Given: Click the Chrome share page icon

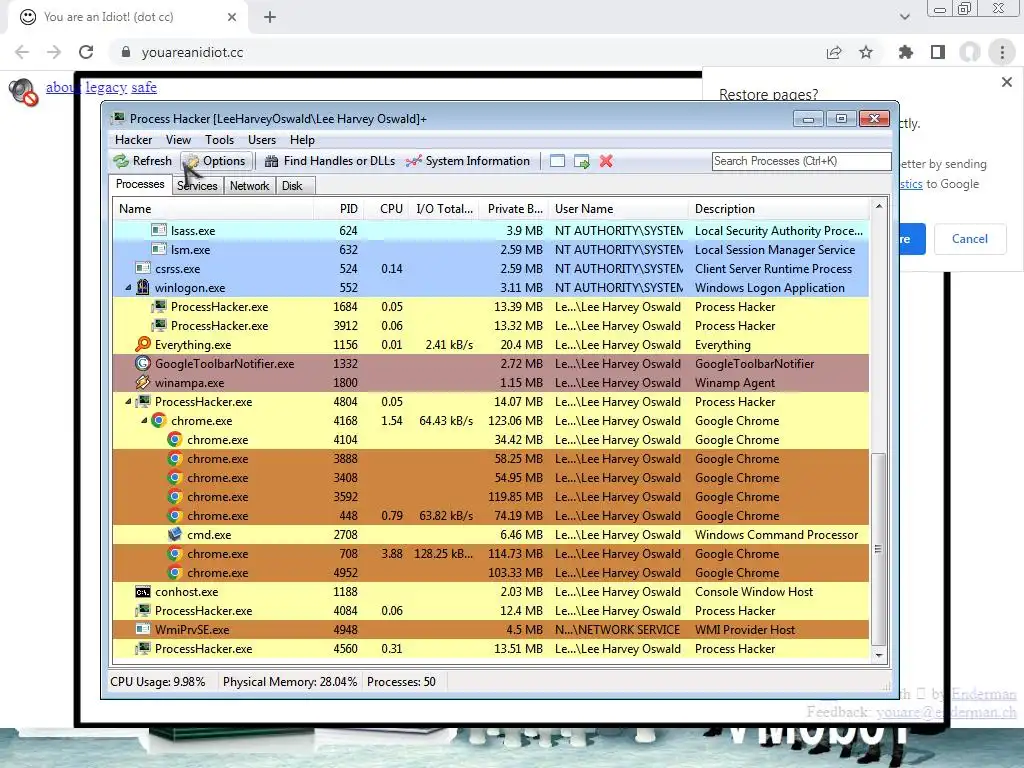Looking at the screenshot, I should [834, 52].
